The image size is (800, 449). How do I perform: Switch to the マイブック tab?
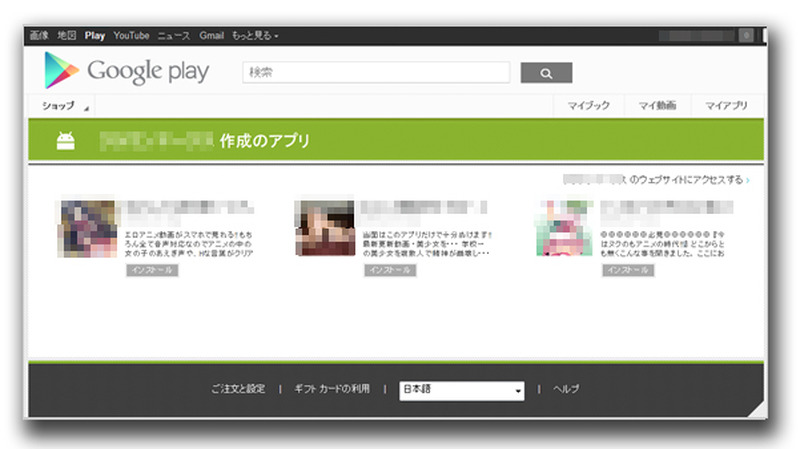tap(588, 106)
